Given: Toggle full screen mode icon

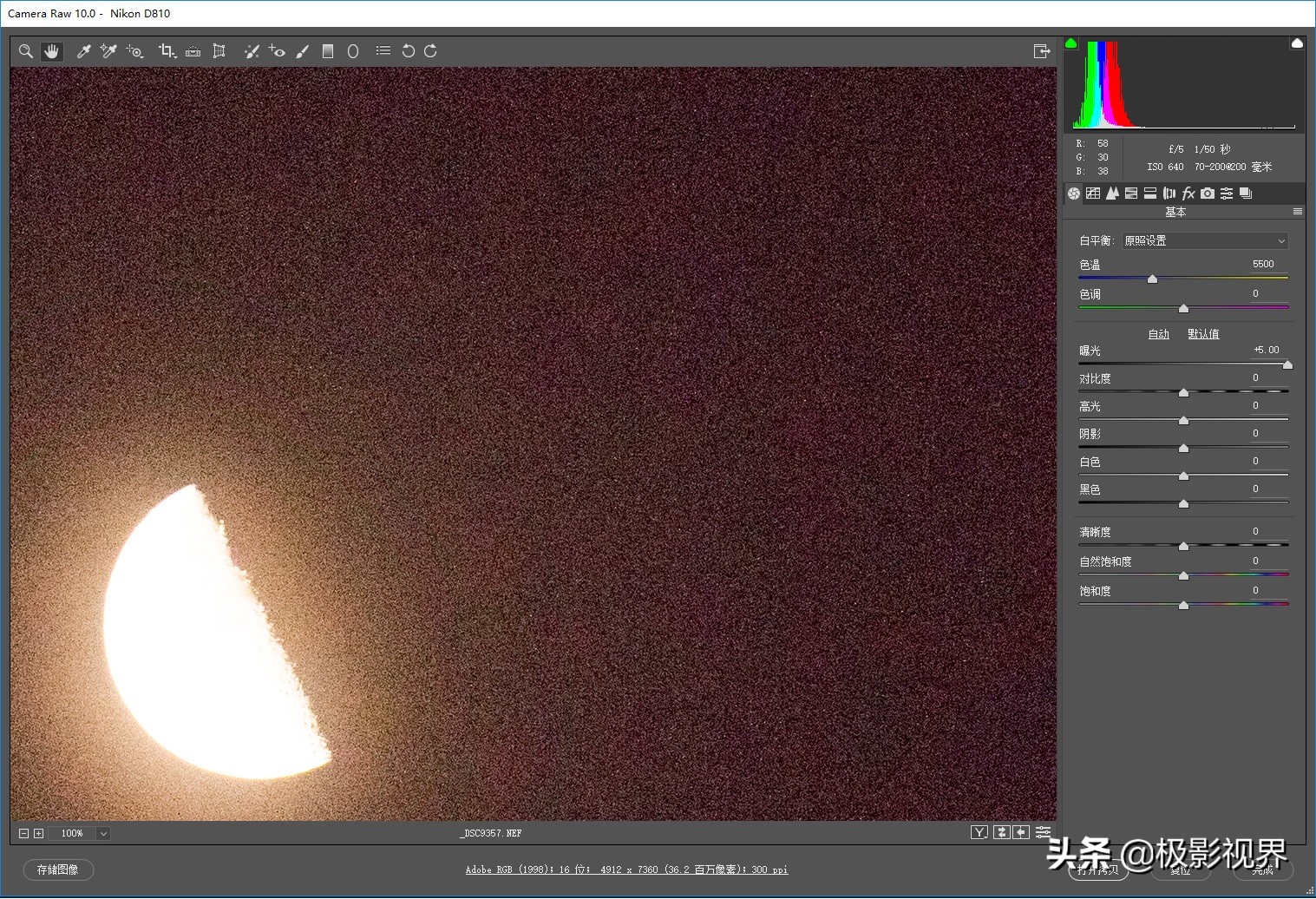Looking at the screenshot, I should pyautogui.click(x=1042, y=52).
